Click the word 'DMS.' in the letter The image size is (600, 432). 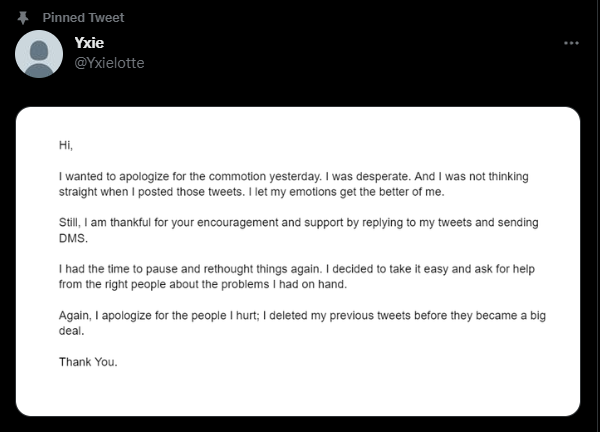coord(73,238)
